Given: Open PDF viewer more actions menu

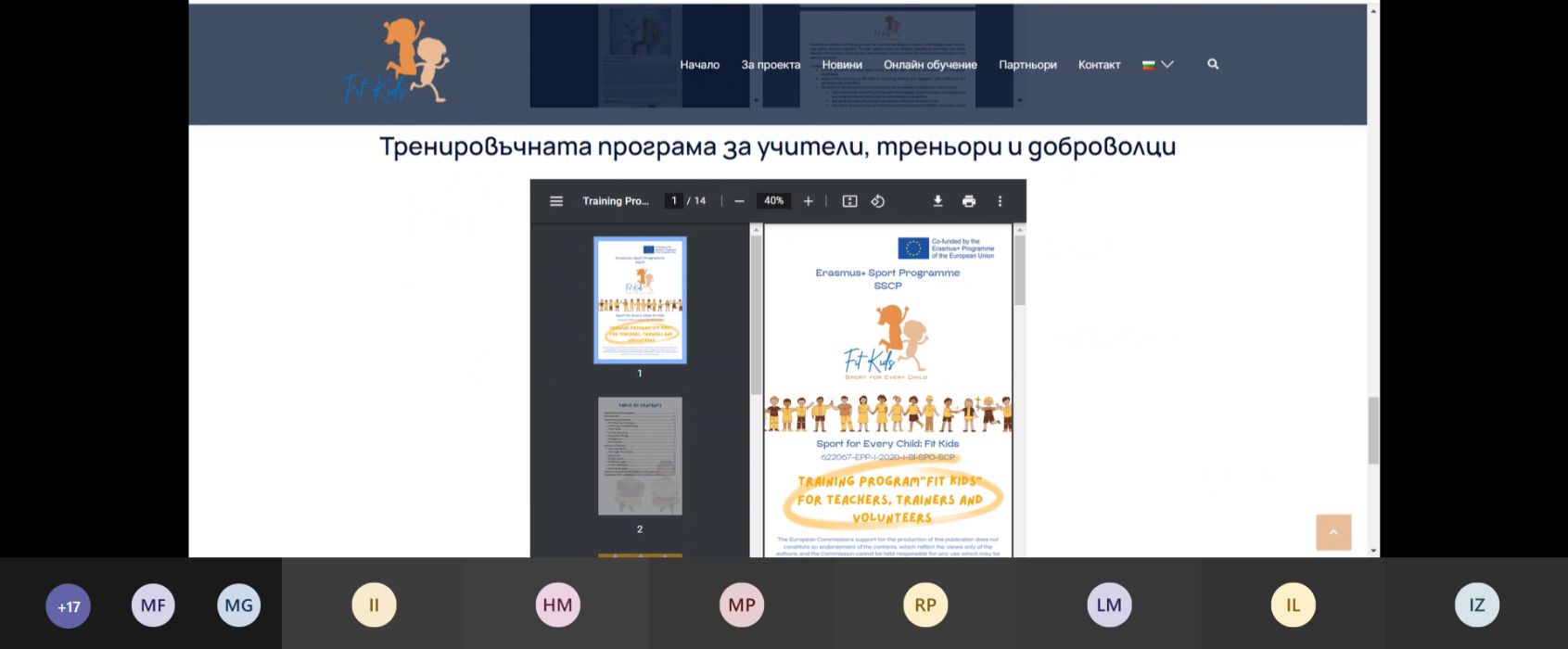Looking at the screenshot, I should coord(1000,201).
